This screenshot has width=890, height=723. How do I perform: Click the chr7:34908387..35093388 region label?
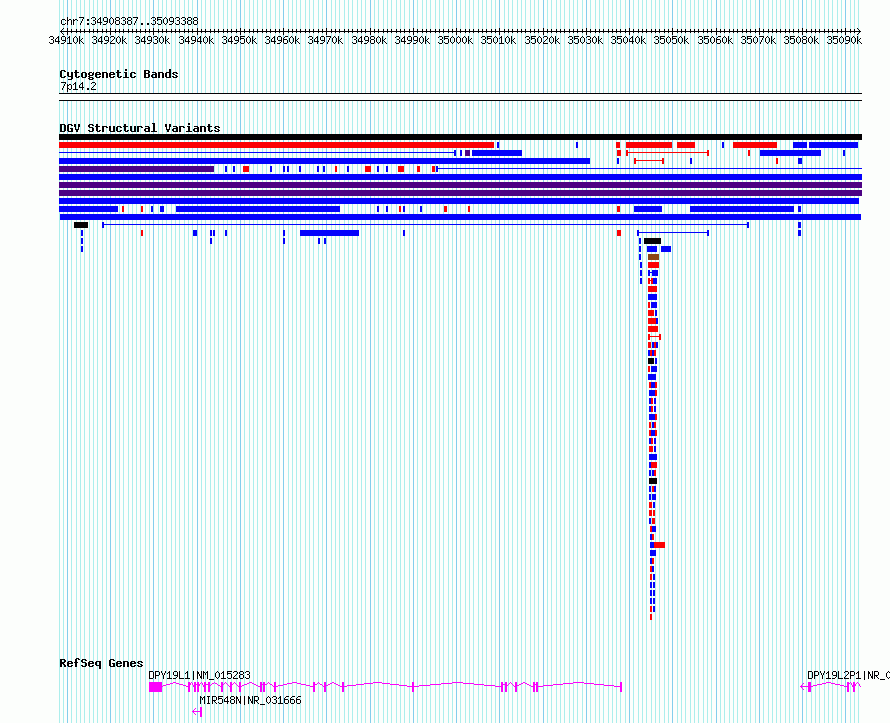coord(129,22)
